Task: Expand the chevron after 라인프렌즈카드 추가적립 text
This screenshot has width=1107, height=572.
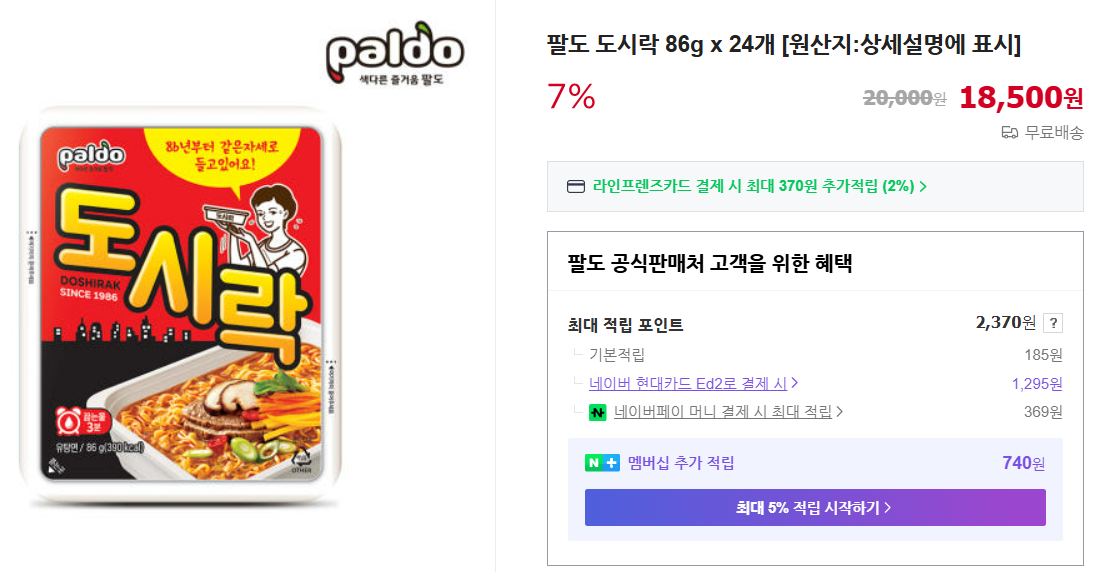Action: (923, 186)
